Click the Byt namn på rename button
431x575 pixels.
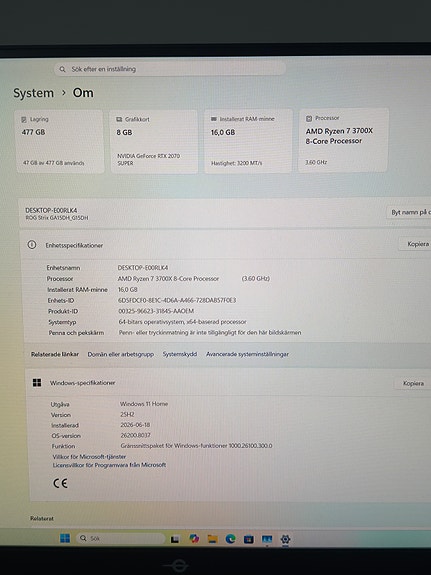[410, 212]
